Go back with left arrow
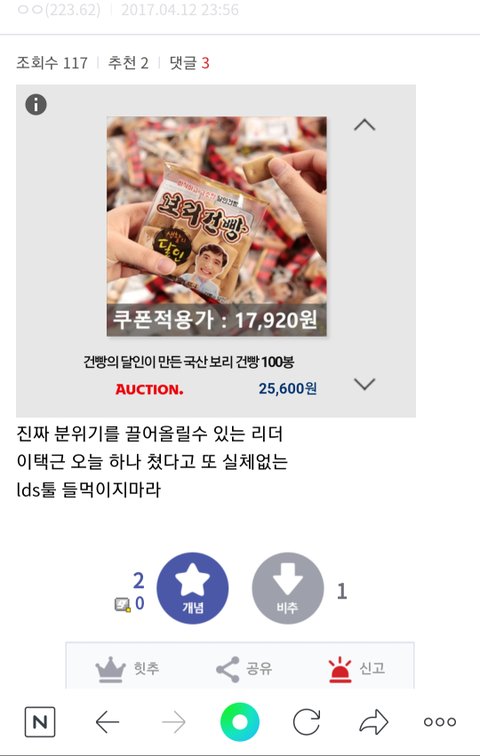The image size is (480, 756). click(107, 722)
